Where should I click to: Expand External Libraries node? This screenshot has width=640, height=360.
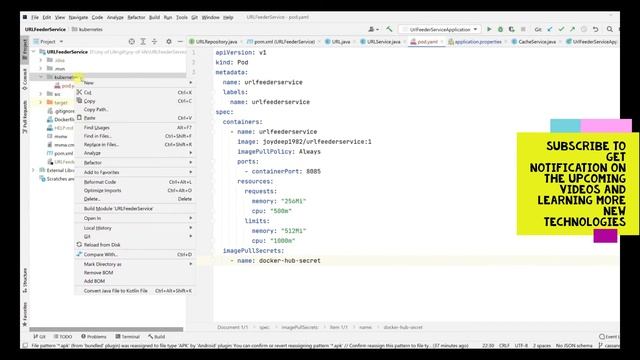point(34,170)
